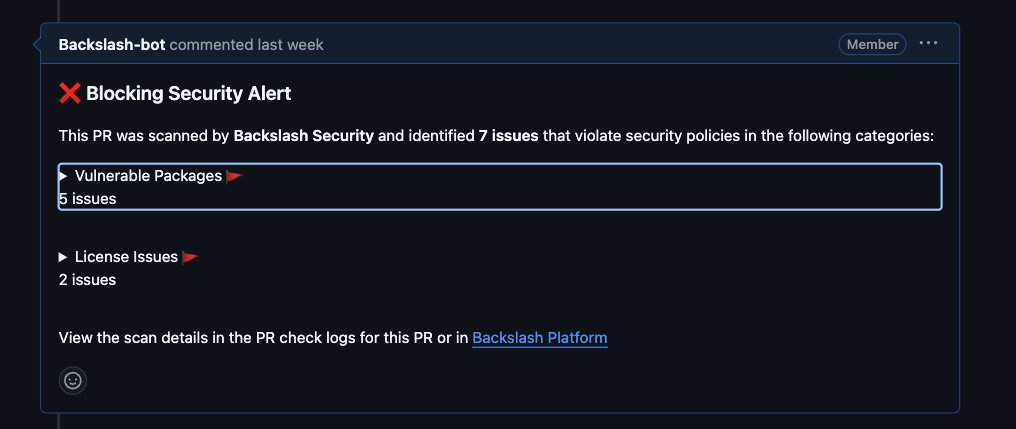This screenshot has width=1016, height=429.
Task: Expand Vulnerable Packages disclosure triangle
Action: [63, 176]
